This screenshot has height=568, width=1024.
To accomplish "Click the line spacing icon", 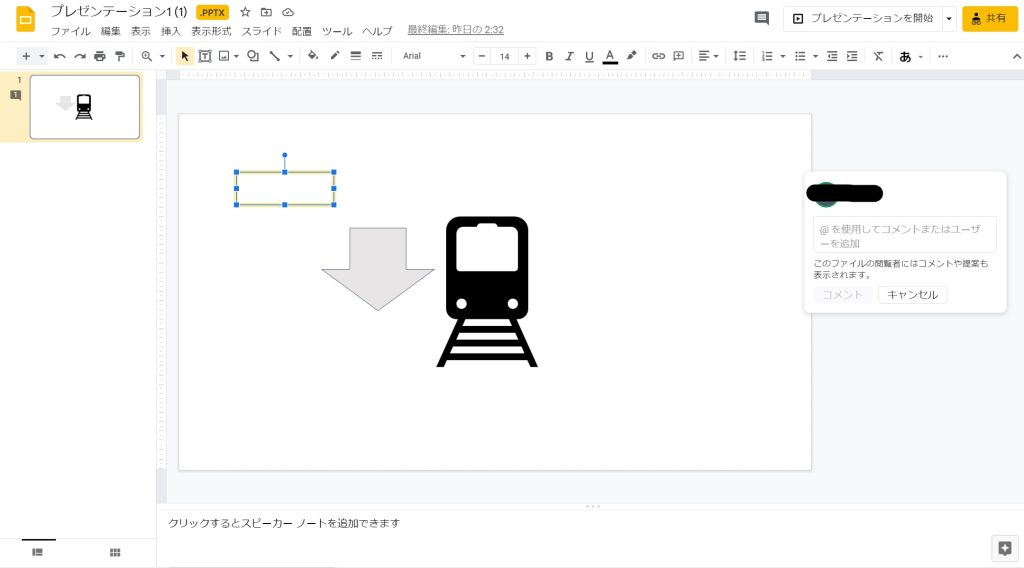I will coord(739,56).
